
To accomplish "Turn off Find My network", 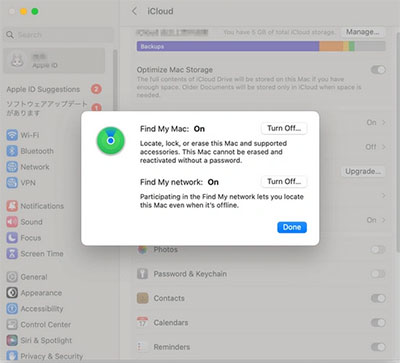I will point(284,182).
